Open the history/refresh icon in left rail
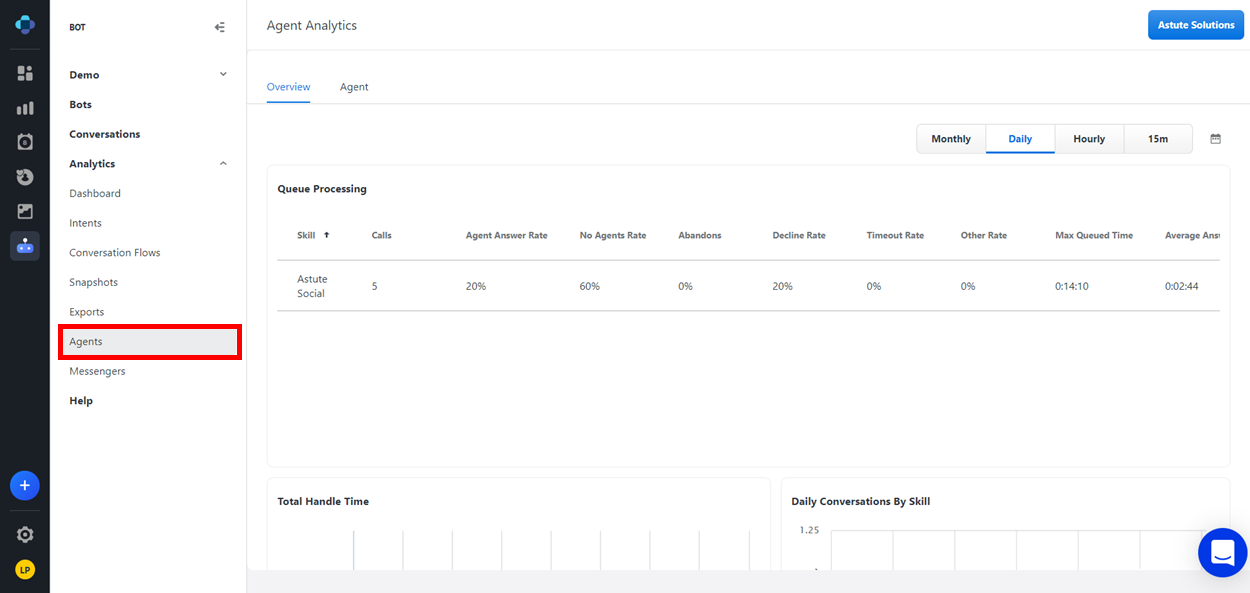Screen dimensions: 1250x593 coord(25,176)
